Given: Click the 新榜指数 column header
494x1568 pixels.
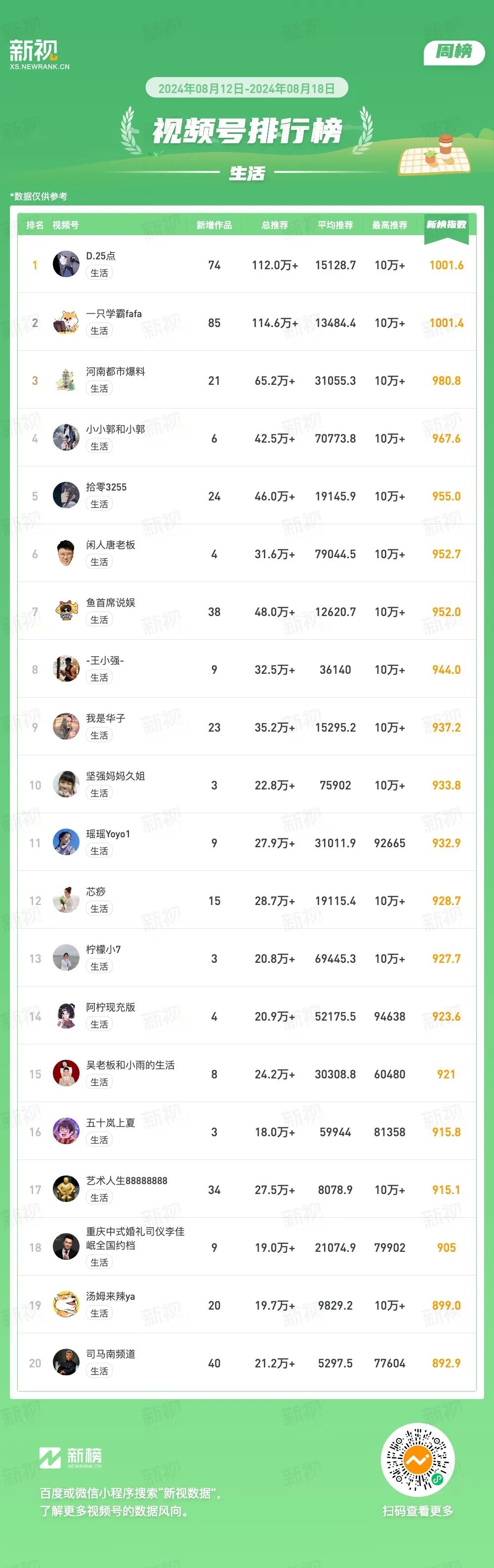Looking at the screenshot, I should click(x=447, y=225).
